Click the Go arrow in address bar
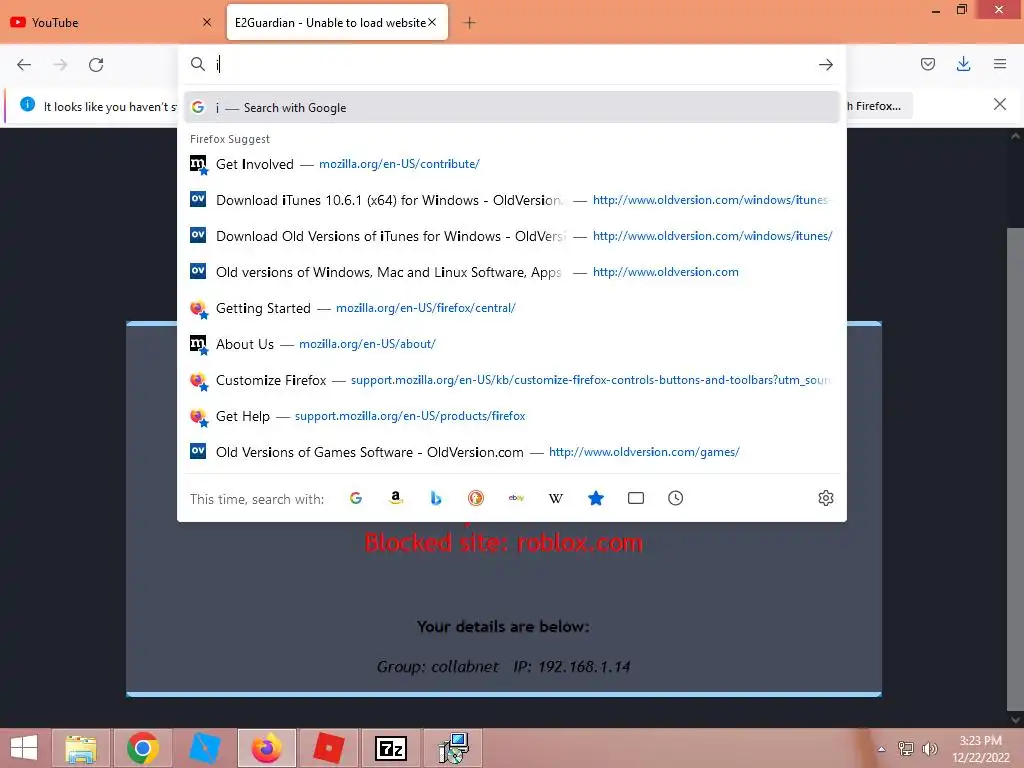 (x=825, y=65)
